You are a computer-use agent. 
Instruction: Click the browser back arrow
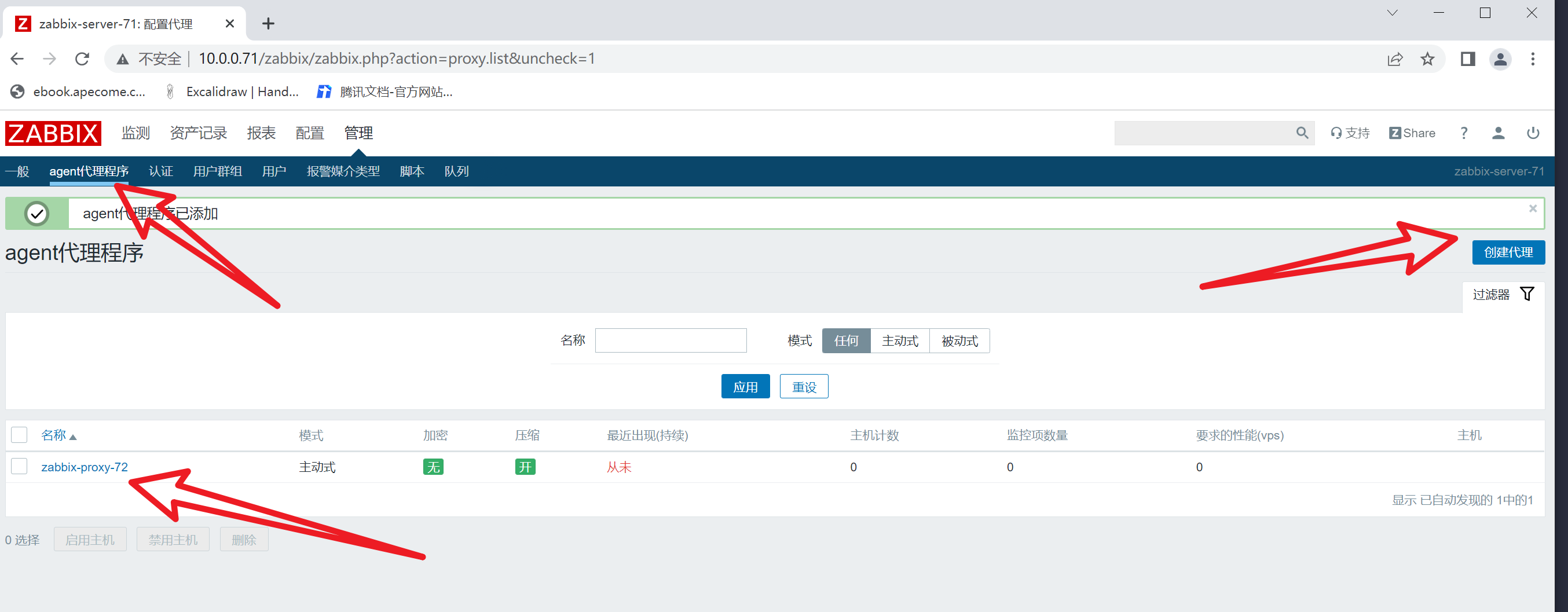(17, 58)
